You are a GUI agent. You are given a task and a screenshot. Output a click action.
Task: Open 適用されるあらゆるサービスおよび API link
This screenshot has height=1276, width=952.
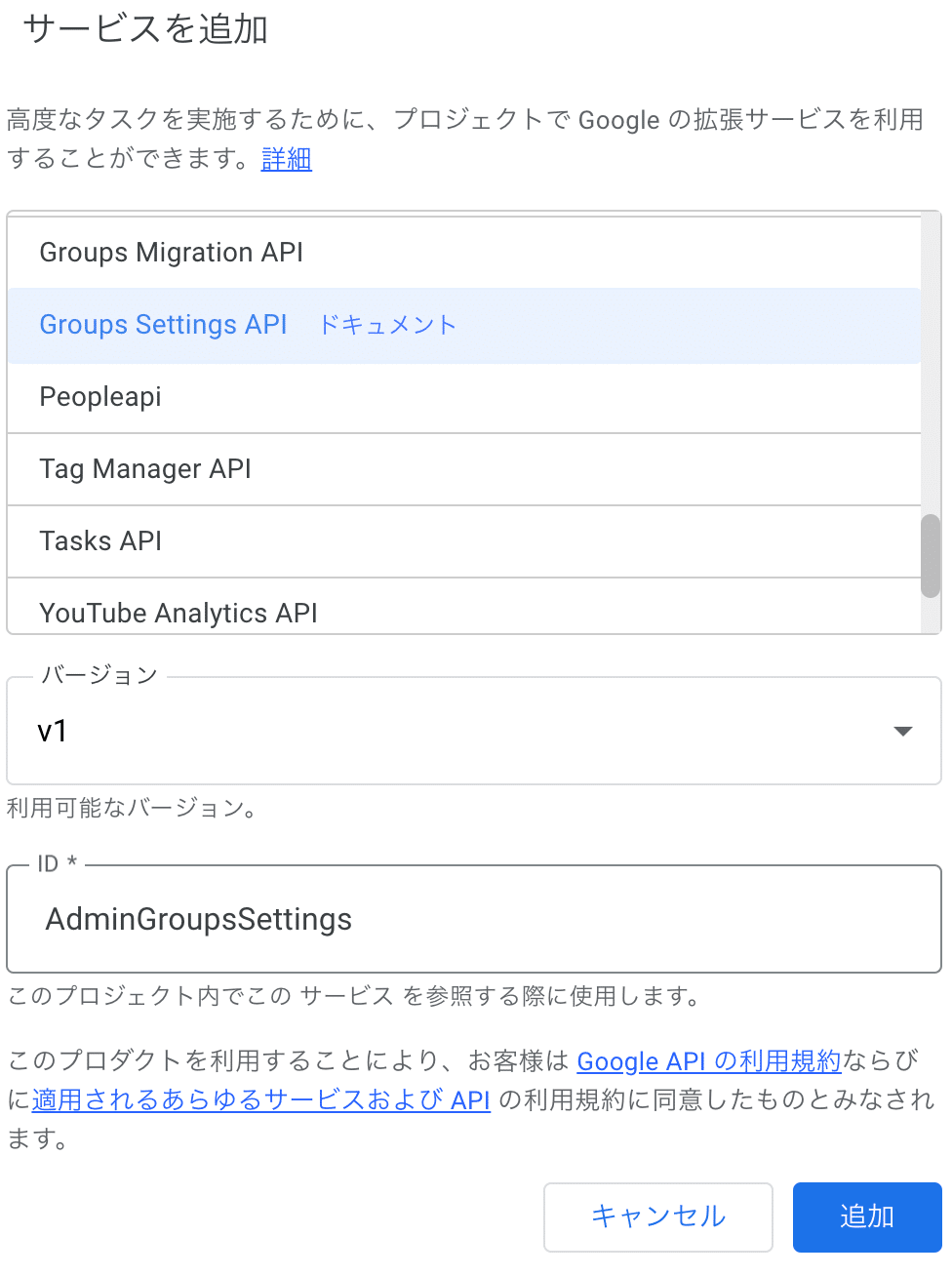pyautogui.click(x=261, y=1100)
